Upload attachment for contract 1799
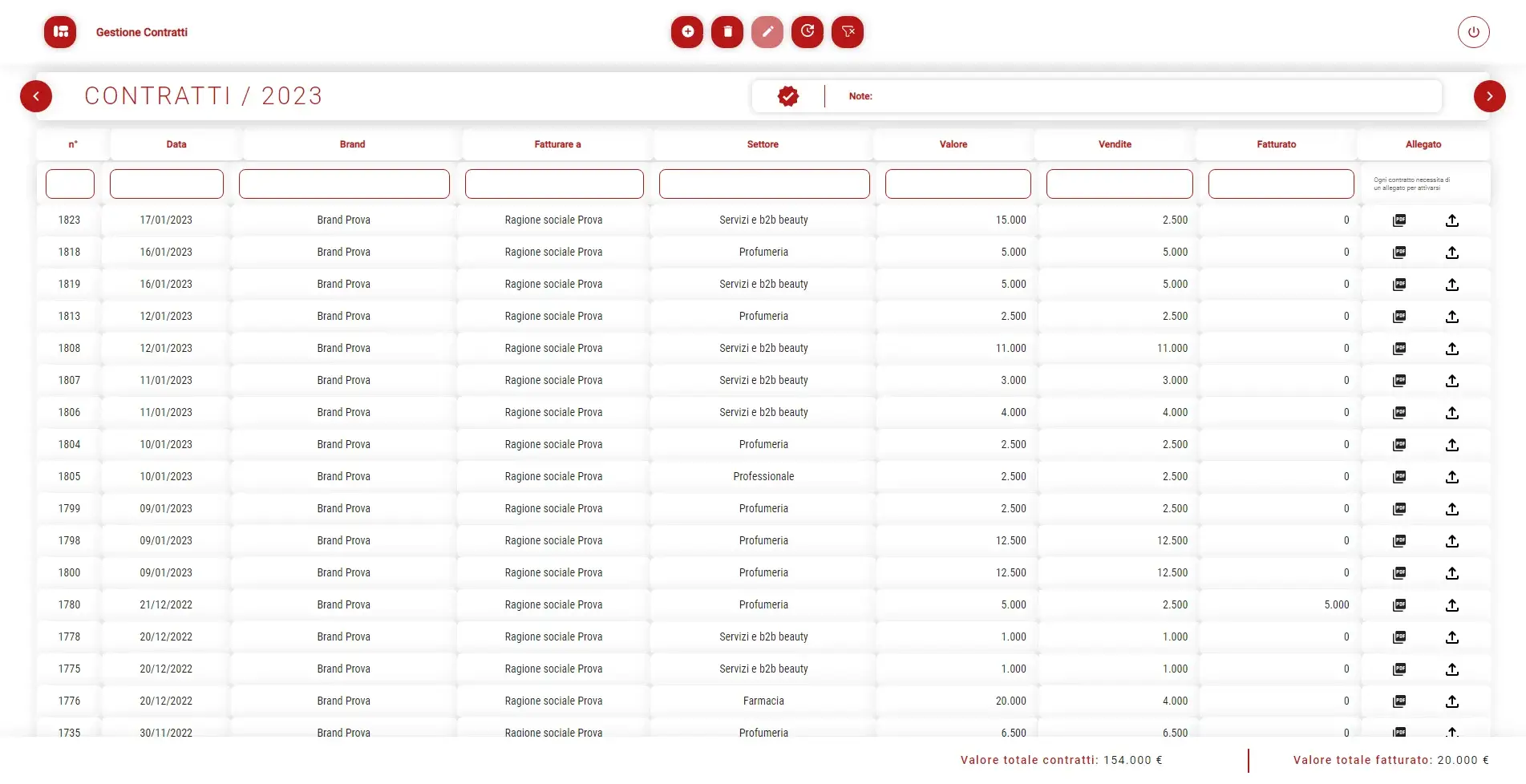This screenshot has height=784, width=1526. point(1452,508)
